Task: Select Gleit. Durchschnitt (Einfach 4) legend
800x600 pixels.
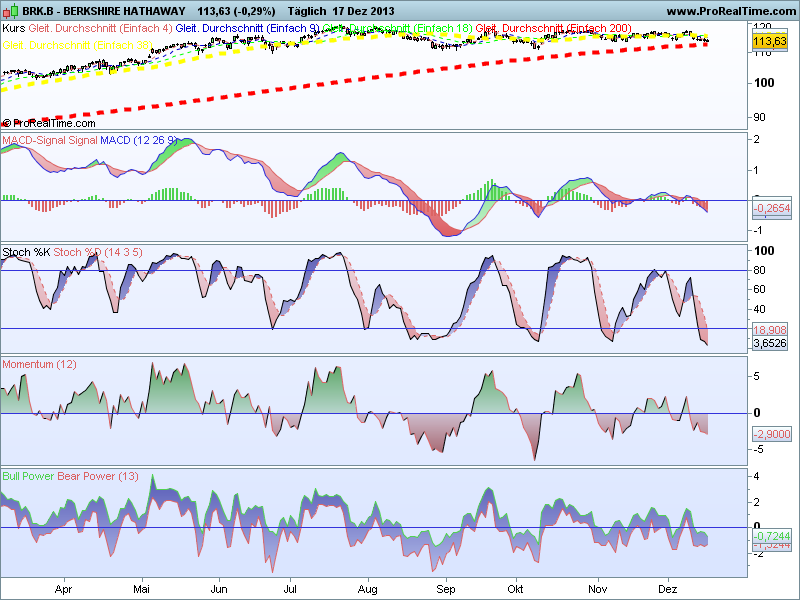Action: pyautogui.click(x=101, y=28)
